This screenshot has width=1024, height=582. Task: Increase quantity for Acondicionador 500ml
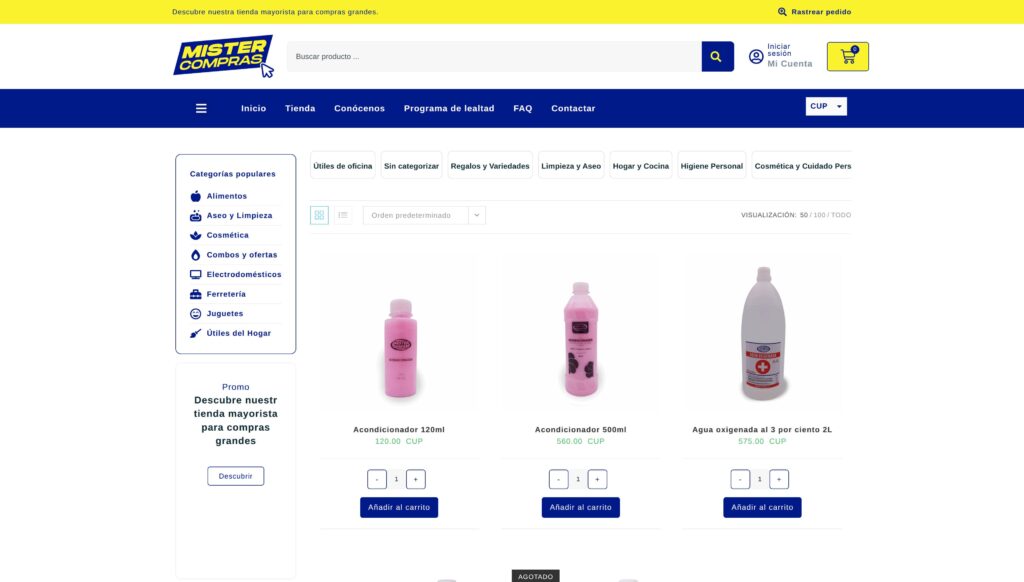pos(597,479)
